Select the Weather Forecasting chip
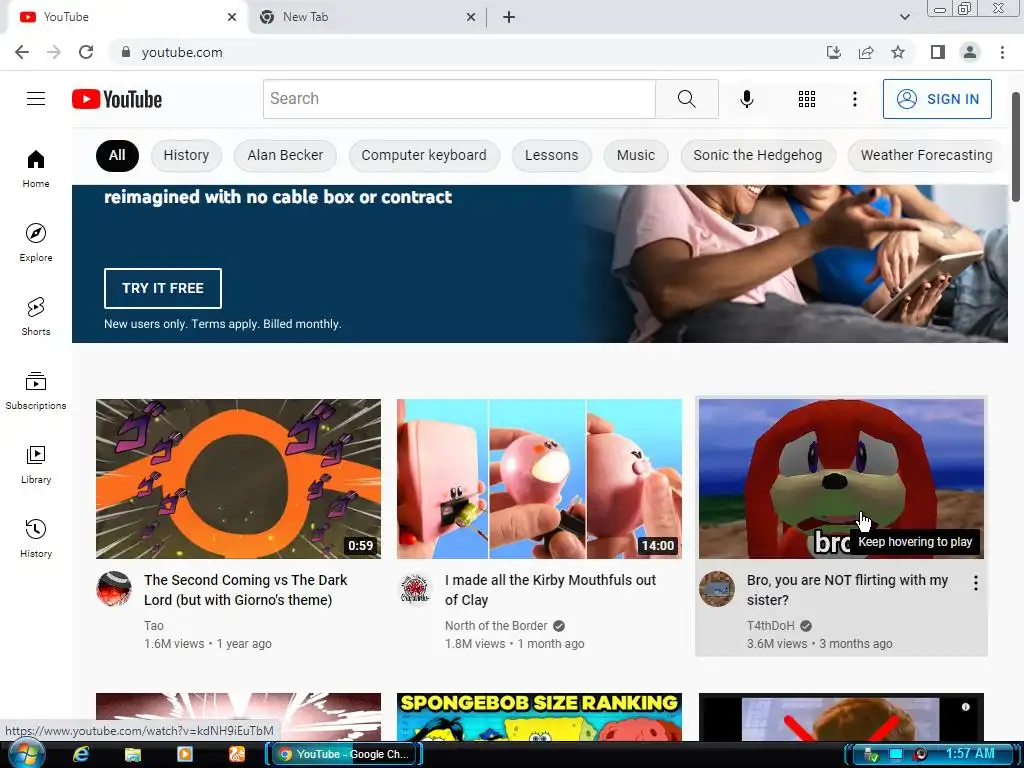This screenshot has width=1024, height=768. tap(926, 155)
